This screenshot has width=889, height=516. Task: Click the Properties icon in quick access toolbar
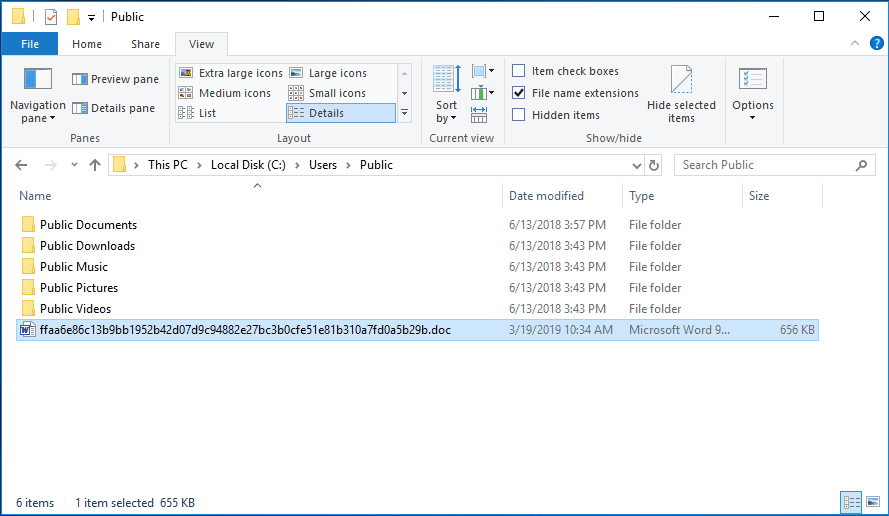click(51, 17)
